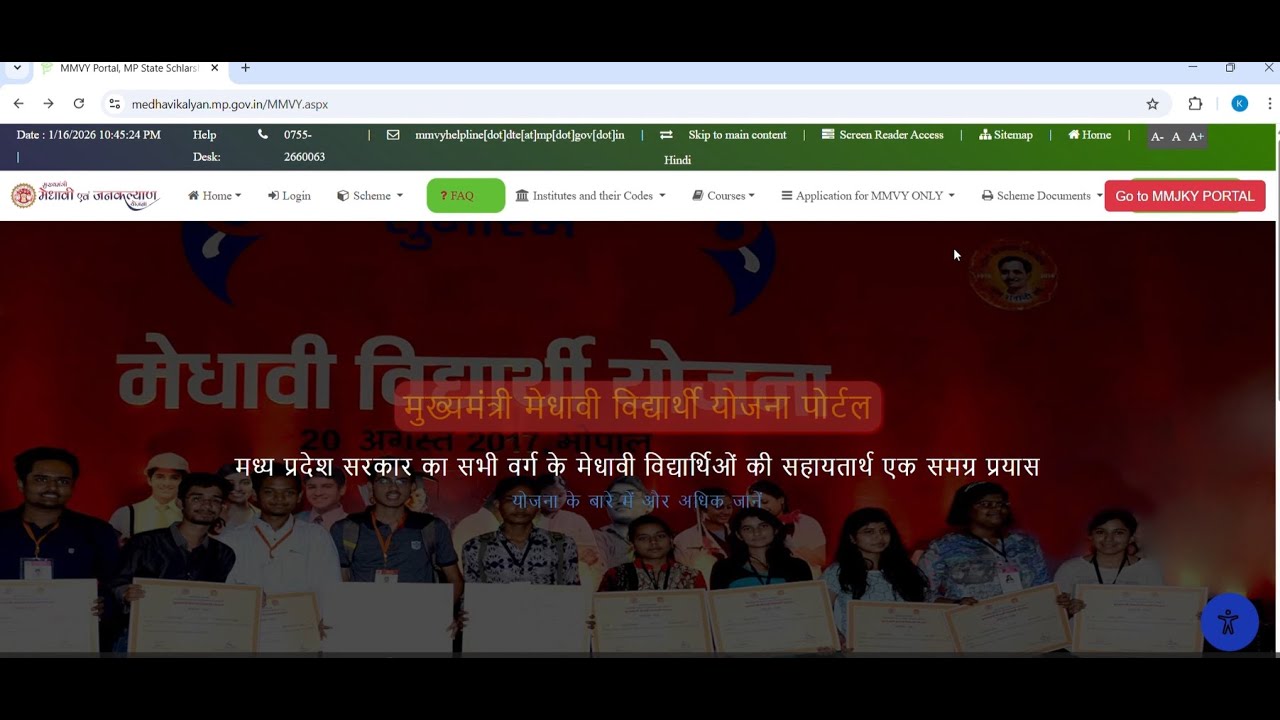Click Home link in top green bar
The height and width of the screenshot is (720, 1280).
1089,135
